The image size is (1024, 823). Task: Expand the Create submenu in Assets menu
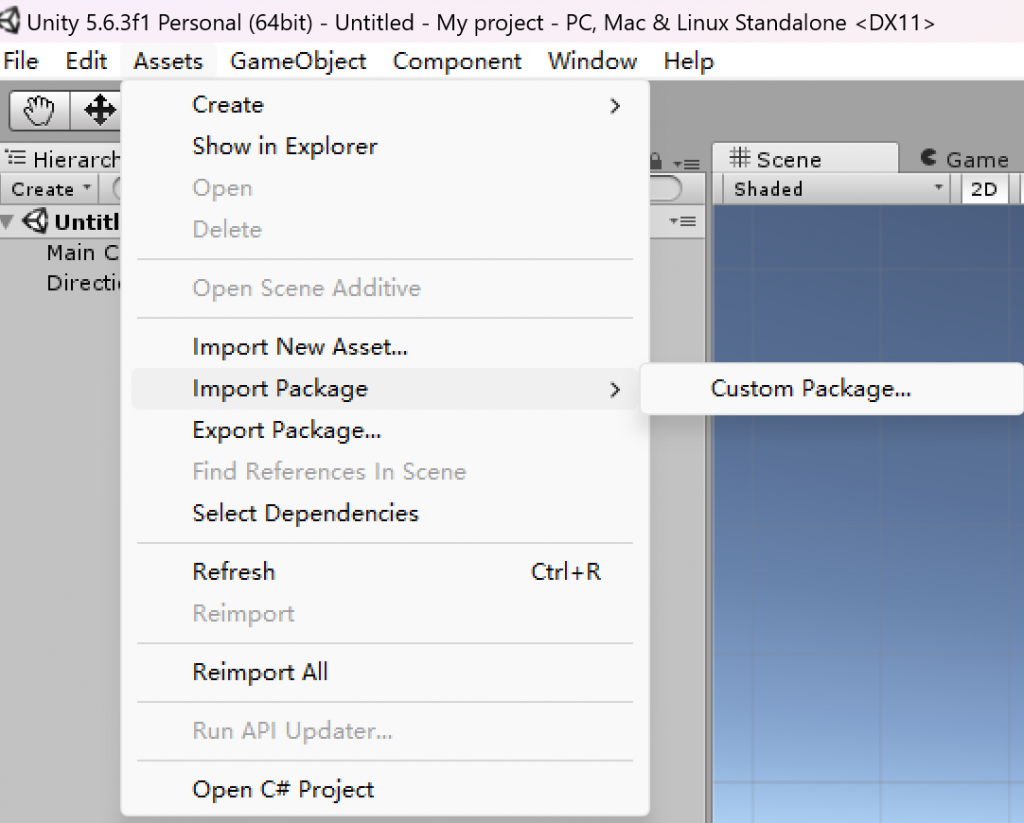pos(385,105)
